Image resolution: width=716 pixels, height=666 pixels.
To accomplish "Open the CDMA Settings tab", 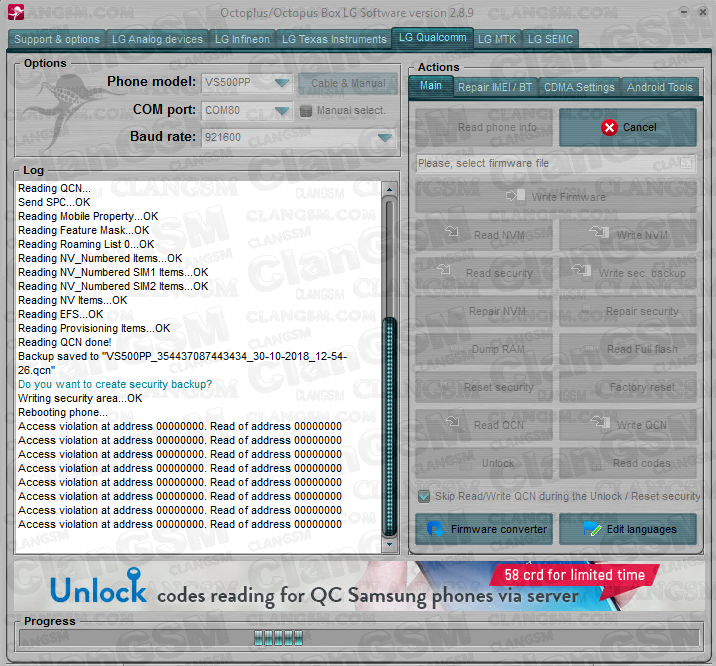I will [x=579, y=87].
